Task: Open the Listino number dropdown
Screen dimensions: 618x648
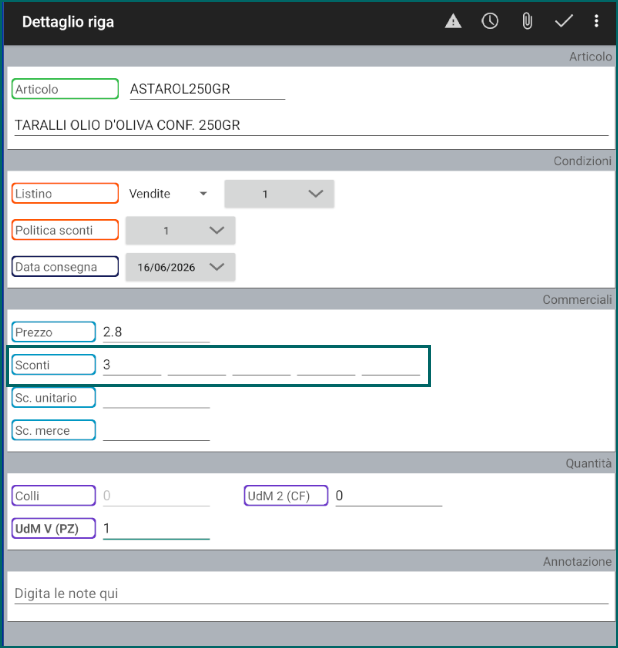Action: pyautogui.click(x=279, y=194)
